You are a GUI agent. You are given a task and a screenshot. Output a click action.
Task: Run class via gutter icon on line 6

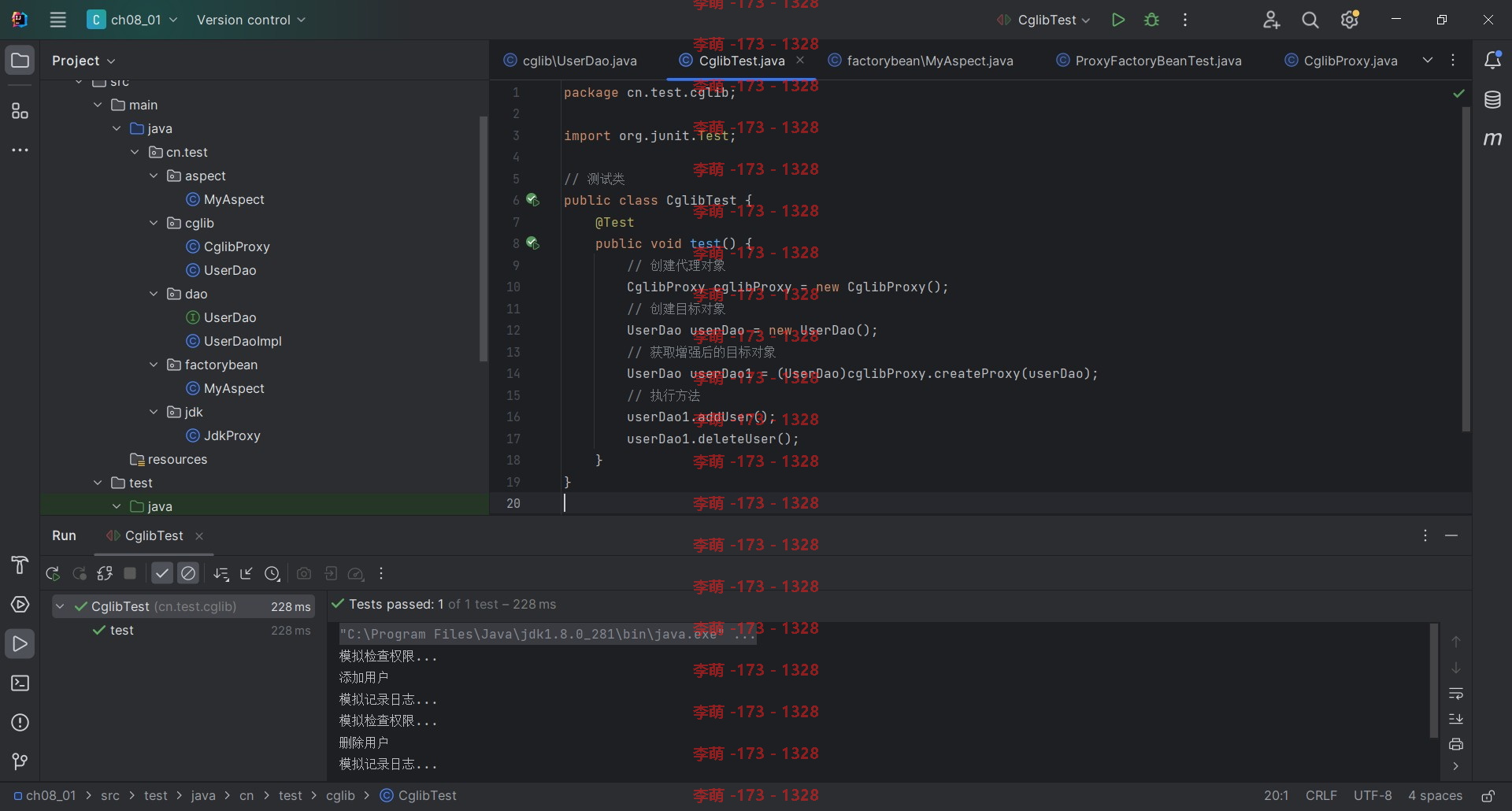[533, 200]
